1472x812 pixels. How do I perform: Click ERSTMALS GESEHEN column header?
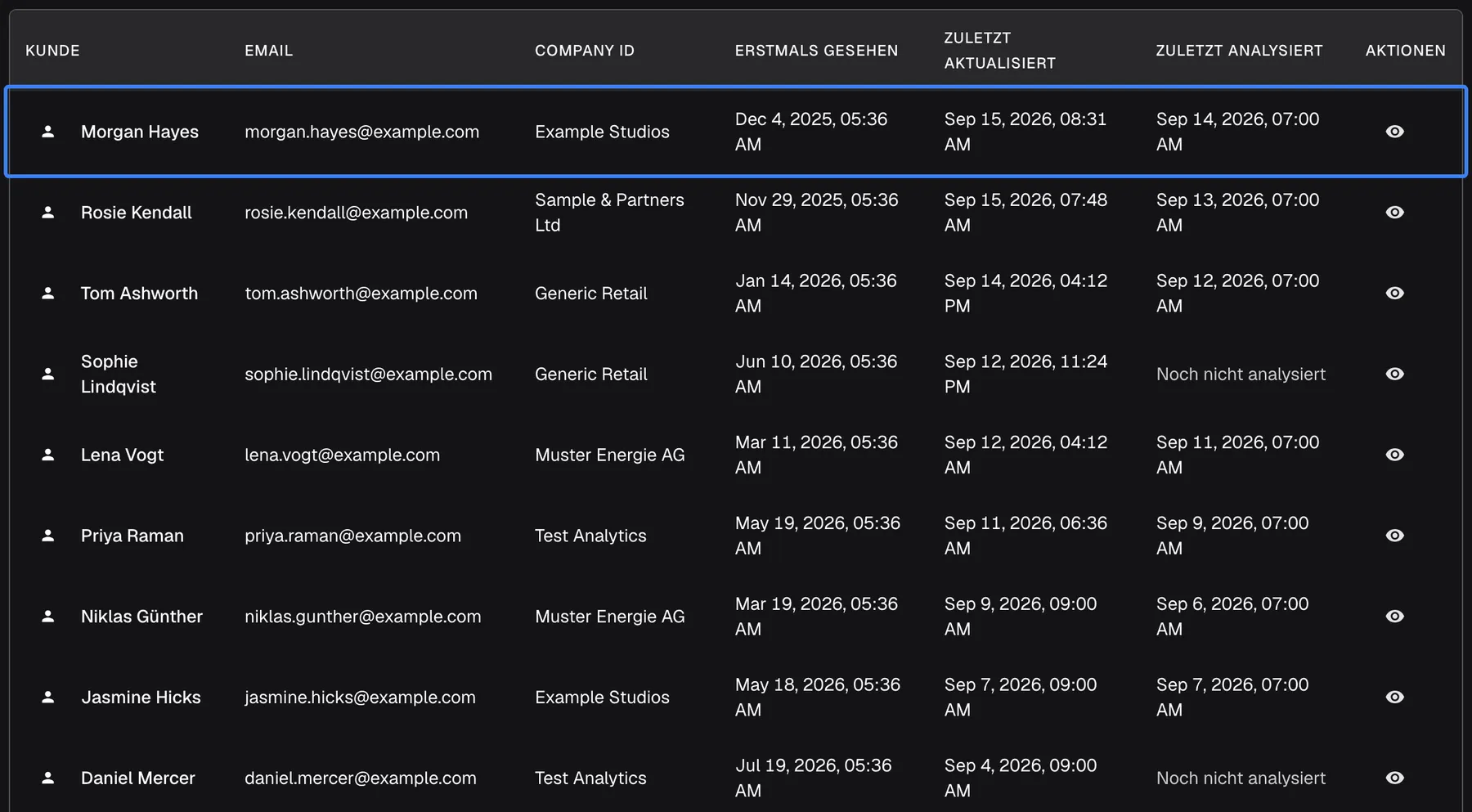coord(816,51)
